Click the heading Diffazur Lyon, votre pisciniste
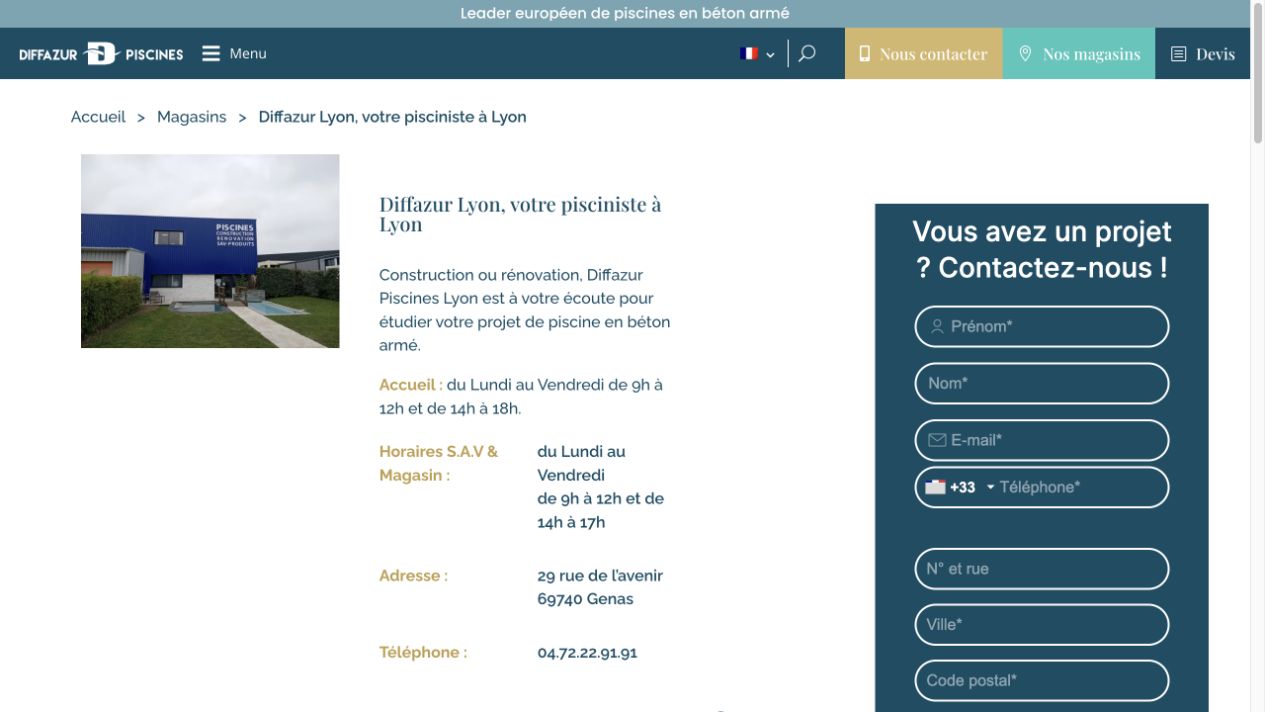This screenshot has width=1265, height=712. [x=520, y=214]
